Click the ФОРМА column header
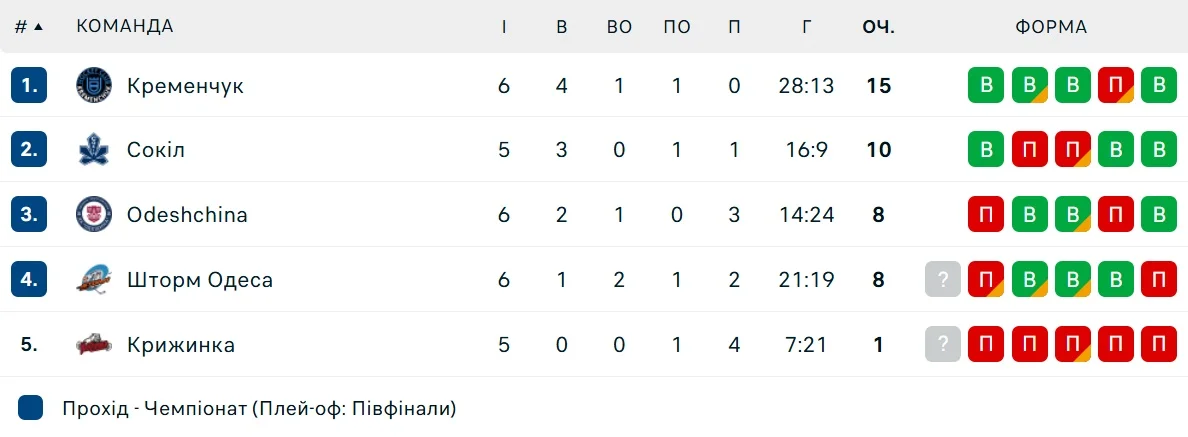Viewport: 1188px width, 437px height. [1051, 27]
